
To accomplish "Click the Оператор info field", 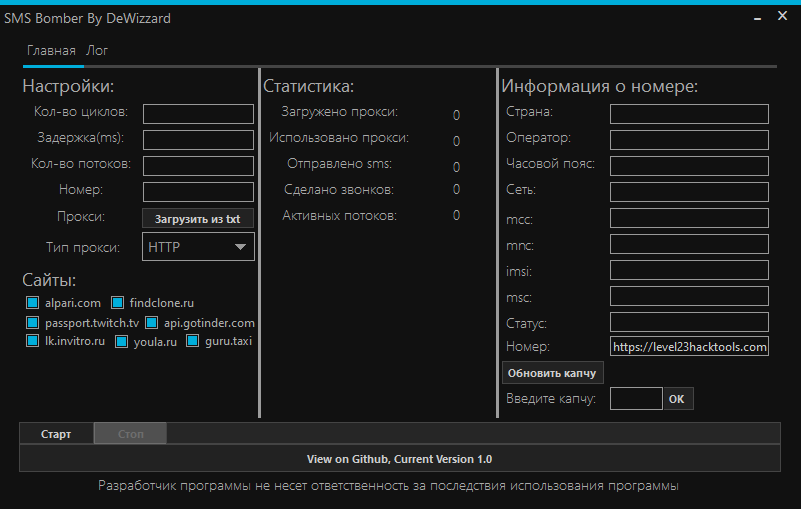I will [x=689, y=140].
